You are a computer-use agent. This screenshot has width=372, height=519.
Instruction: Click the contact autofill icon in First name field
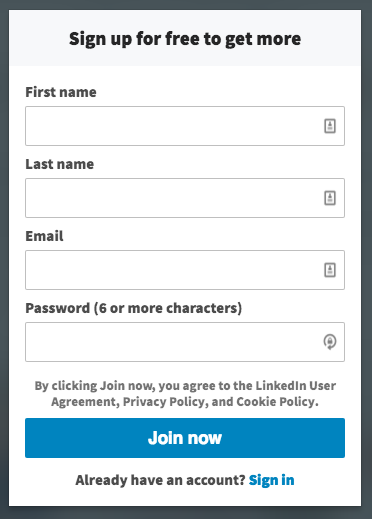click(330, 126)
